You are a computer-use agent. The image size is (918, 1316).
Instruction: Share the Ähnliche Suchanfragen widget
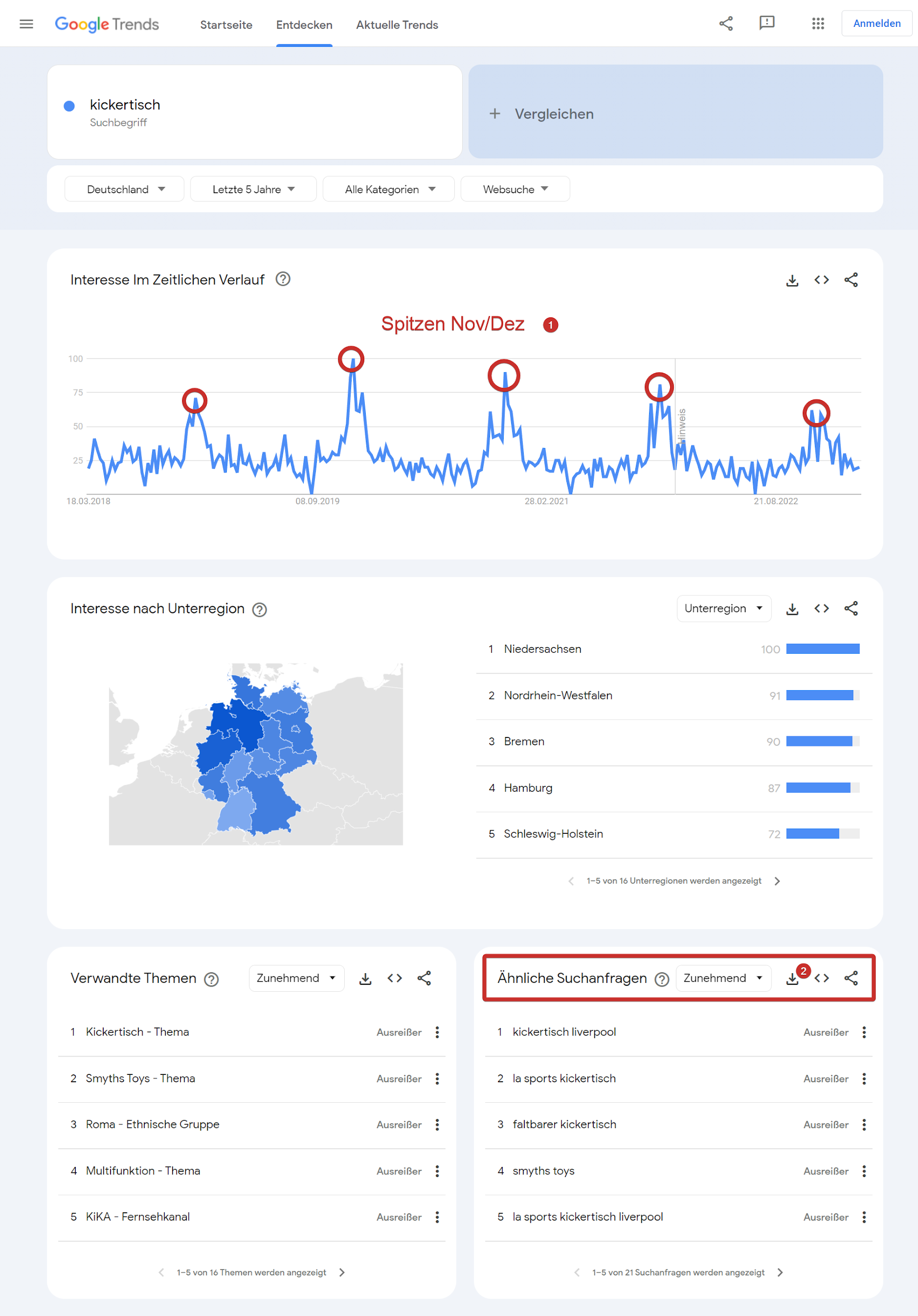(x=851, y=978)
